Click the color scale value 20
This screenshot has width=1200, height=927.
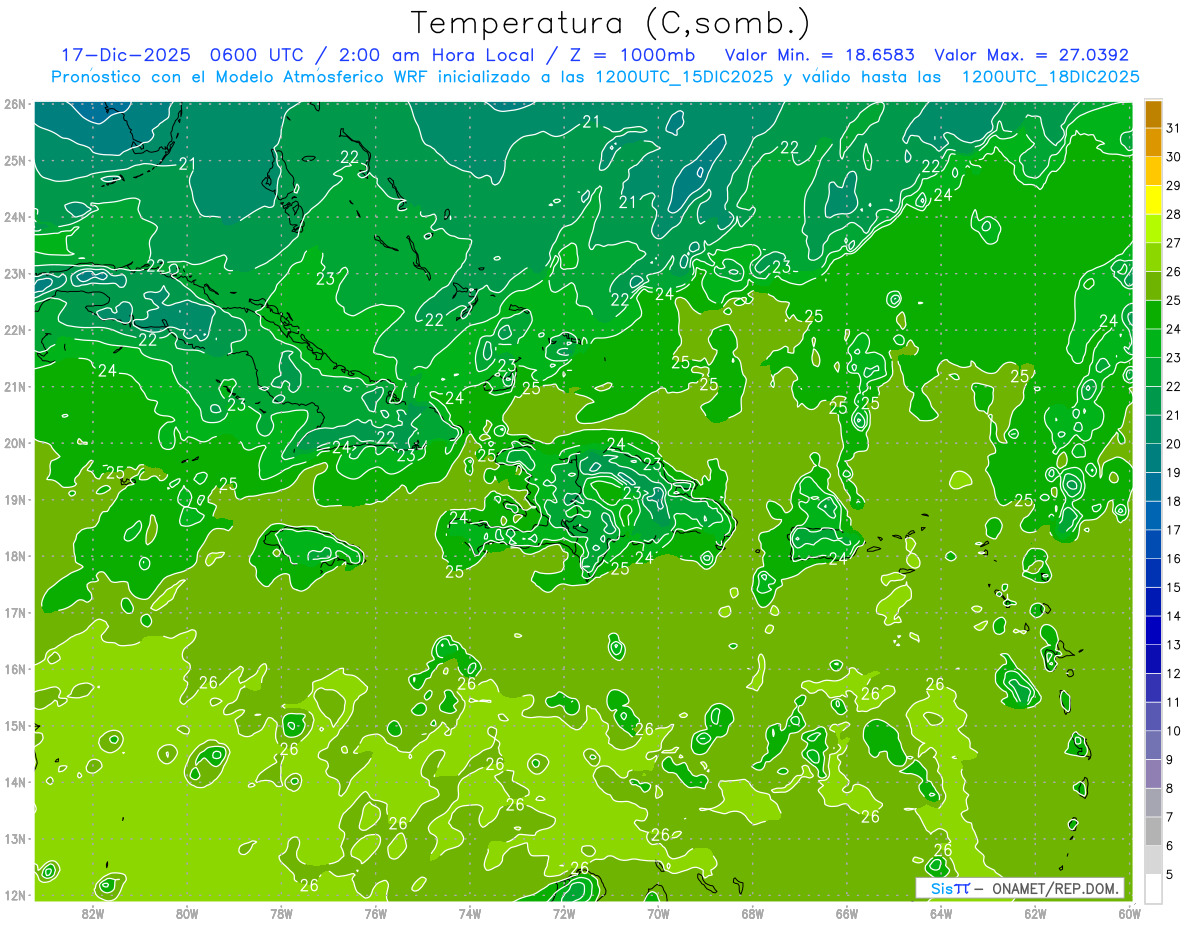(1174, 443)
